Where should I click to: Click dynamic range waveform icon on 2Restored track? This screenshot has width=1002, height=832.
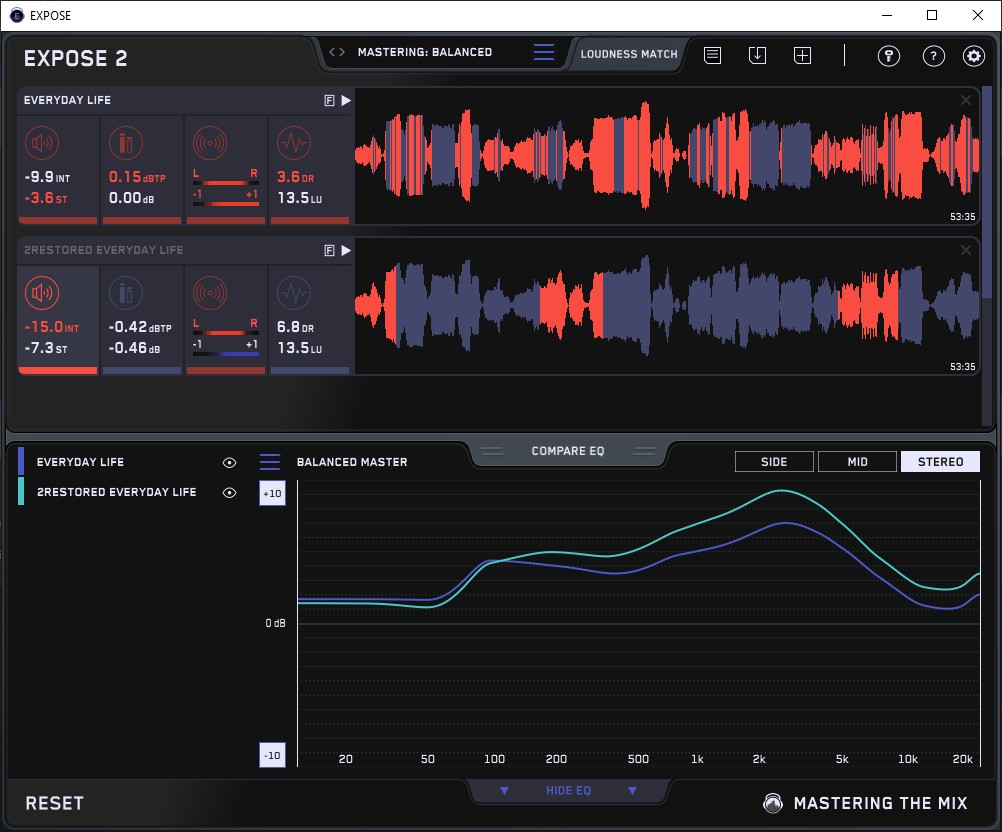pos(293,293)
